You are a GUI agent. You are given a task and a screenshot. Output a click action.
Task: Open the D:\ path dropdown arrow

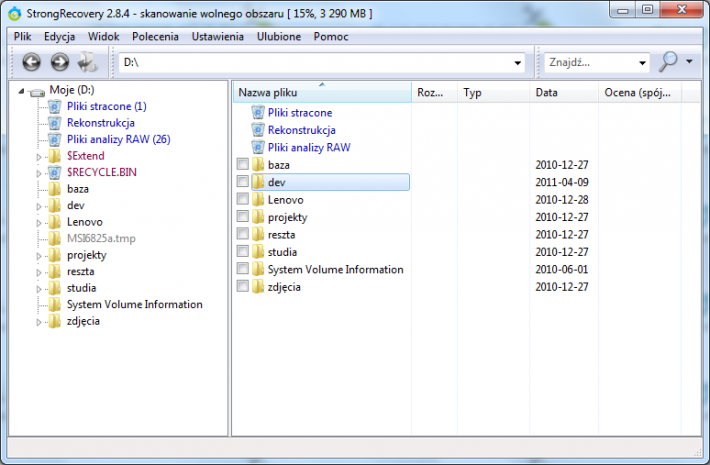click(x=517, y=63)
